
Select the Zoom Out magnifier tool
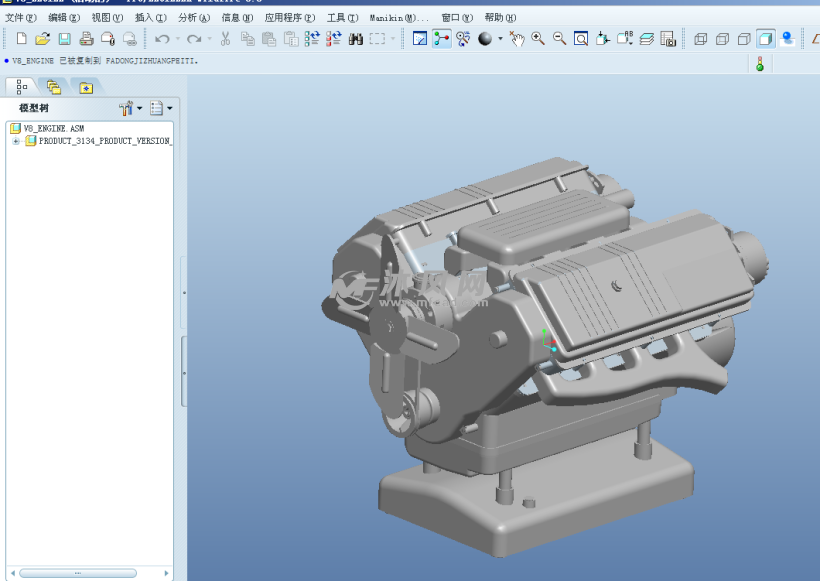(558, 39)
